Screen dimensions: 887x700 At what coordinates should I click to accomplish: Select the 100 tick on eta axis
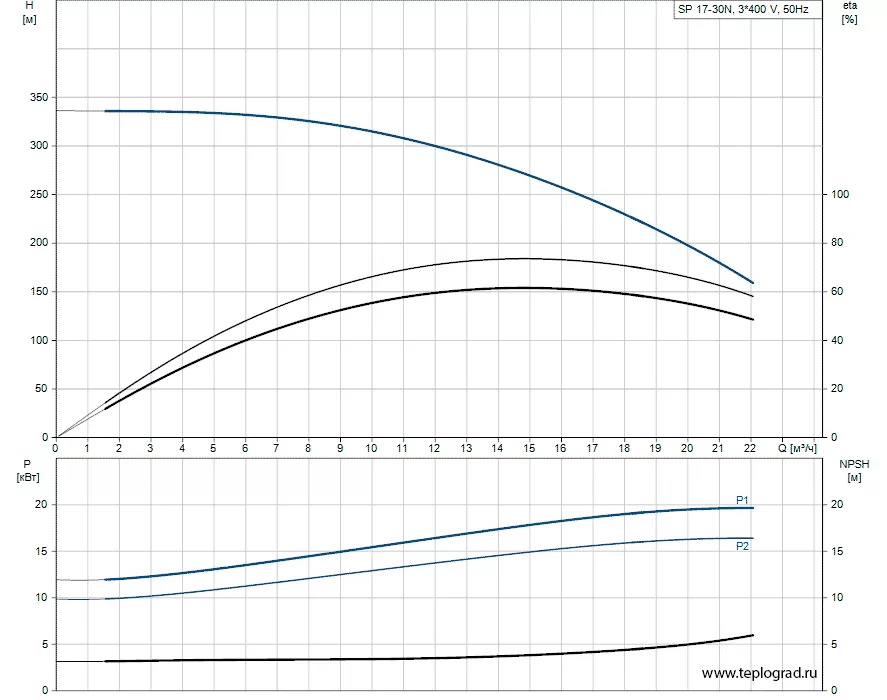pos(840,195)
